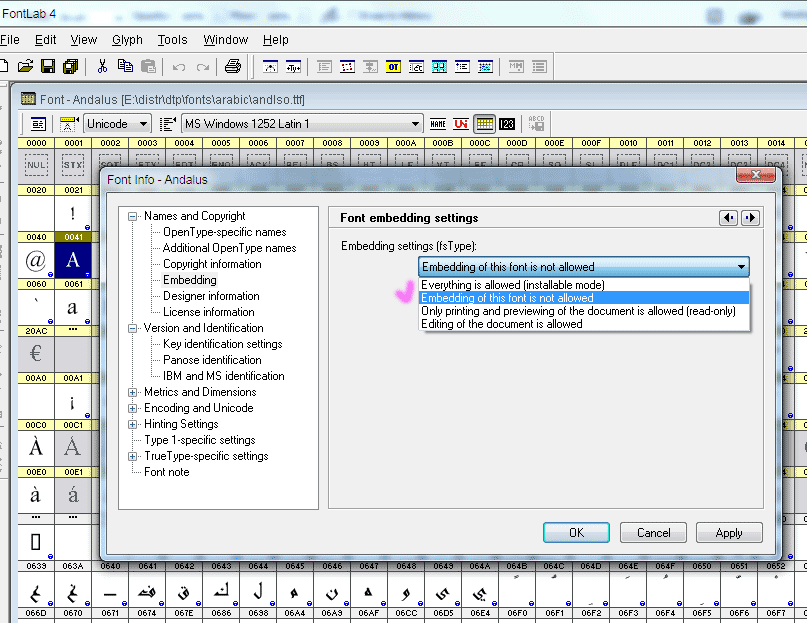Switch to Names mode (NAME icon)
The width and height of the screenshot is (807, 623).
click(437, 124)
